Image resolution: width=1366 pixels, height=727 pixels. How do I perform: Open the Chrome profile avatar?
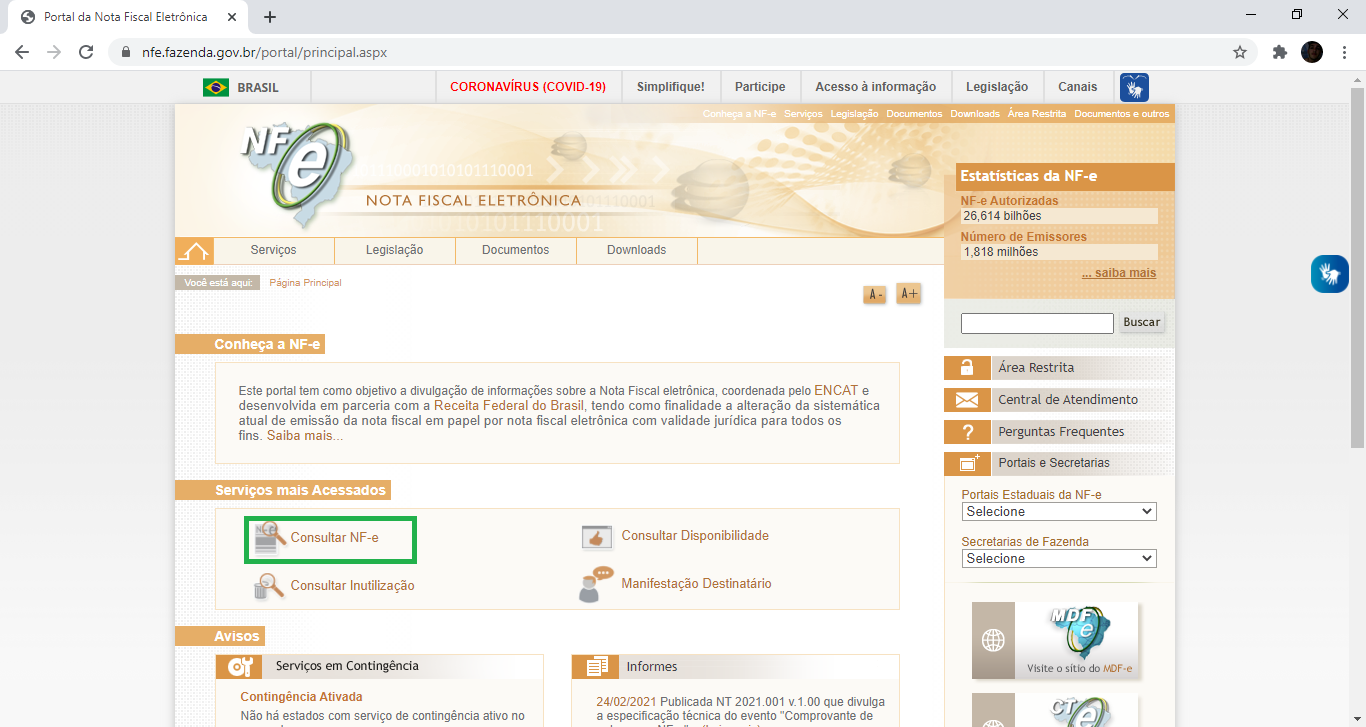click(1312, 52)
